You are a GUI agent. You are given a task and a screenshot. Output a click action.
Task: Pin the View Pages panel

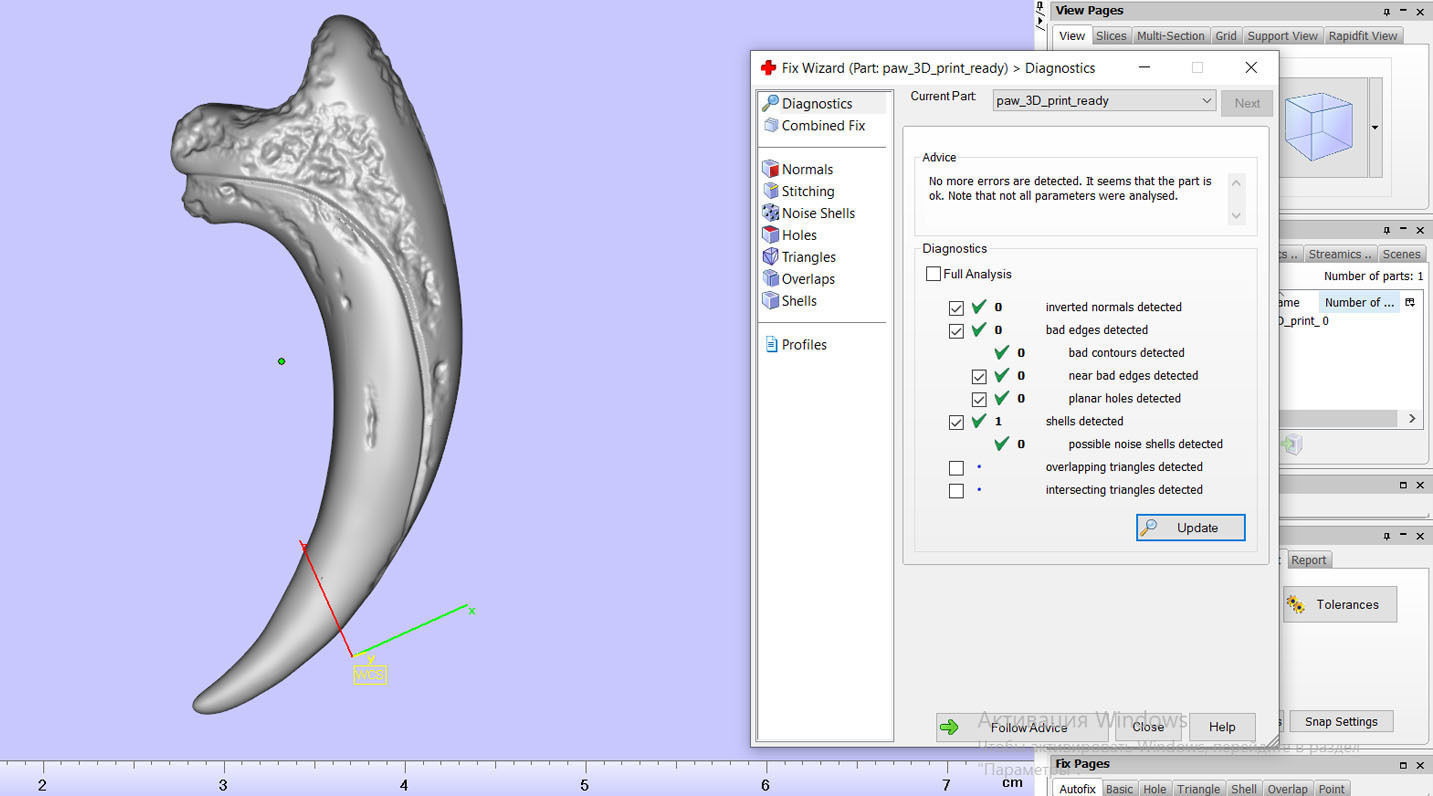(x=1387, y=11)
